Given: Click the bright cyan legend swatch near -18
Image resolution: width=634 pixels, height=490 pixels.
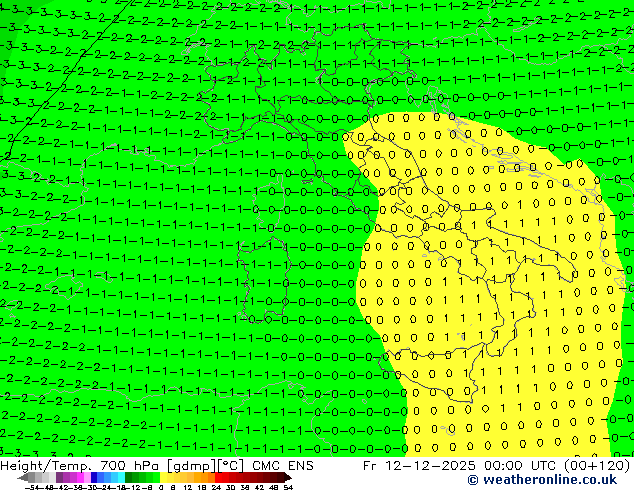Looking at the screenshot, I should point(122,477).
